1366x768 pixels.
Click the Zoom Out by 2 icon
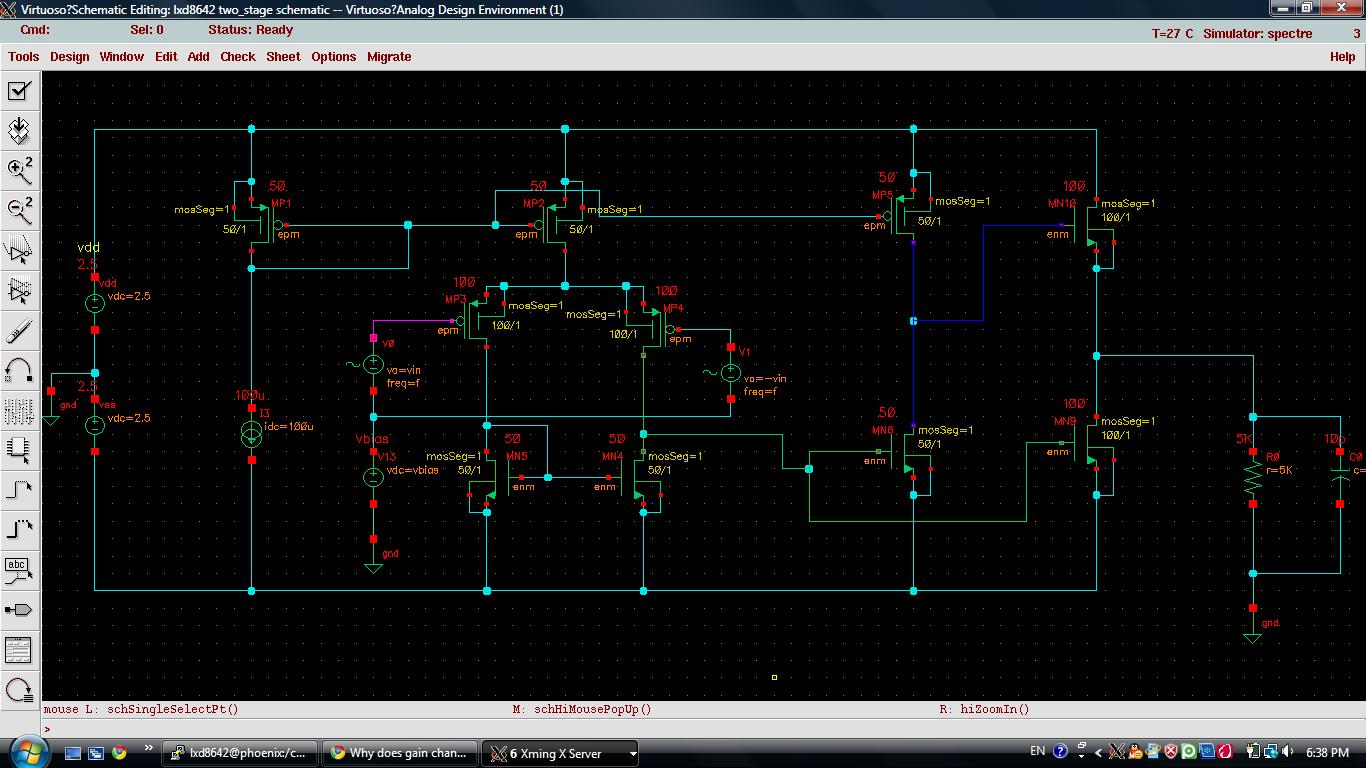pos(19,210)
